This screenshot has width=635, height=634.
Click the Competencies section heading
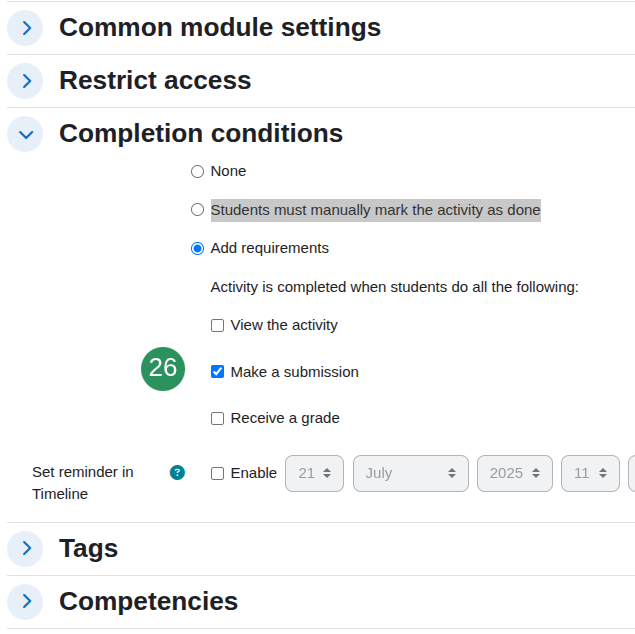pyautogui.click(x=148, y=601)
